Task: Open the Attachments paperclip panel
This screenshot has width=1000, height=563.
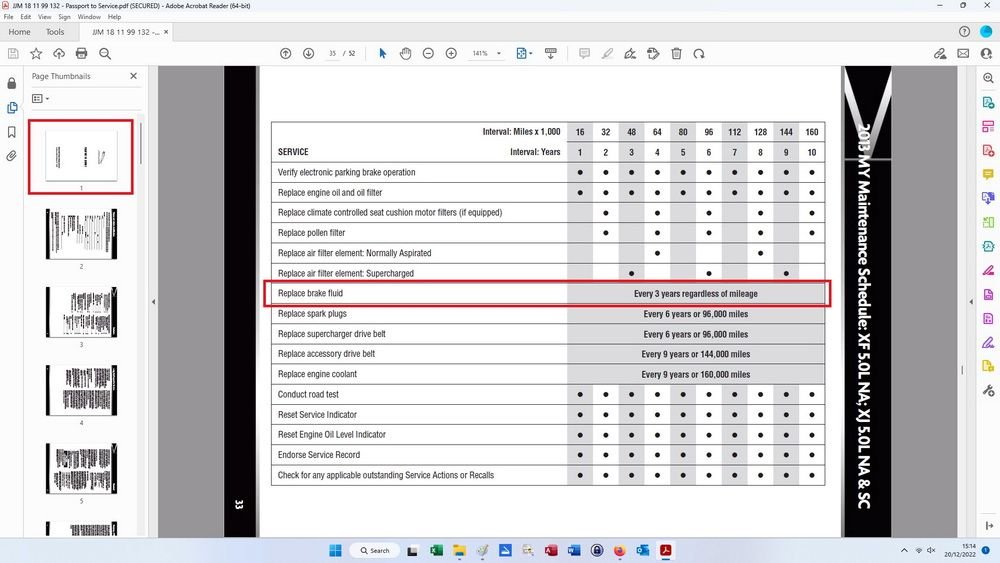Action: click(12, 156)
